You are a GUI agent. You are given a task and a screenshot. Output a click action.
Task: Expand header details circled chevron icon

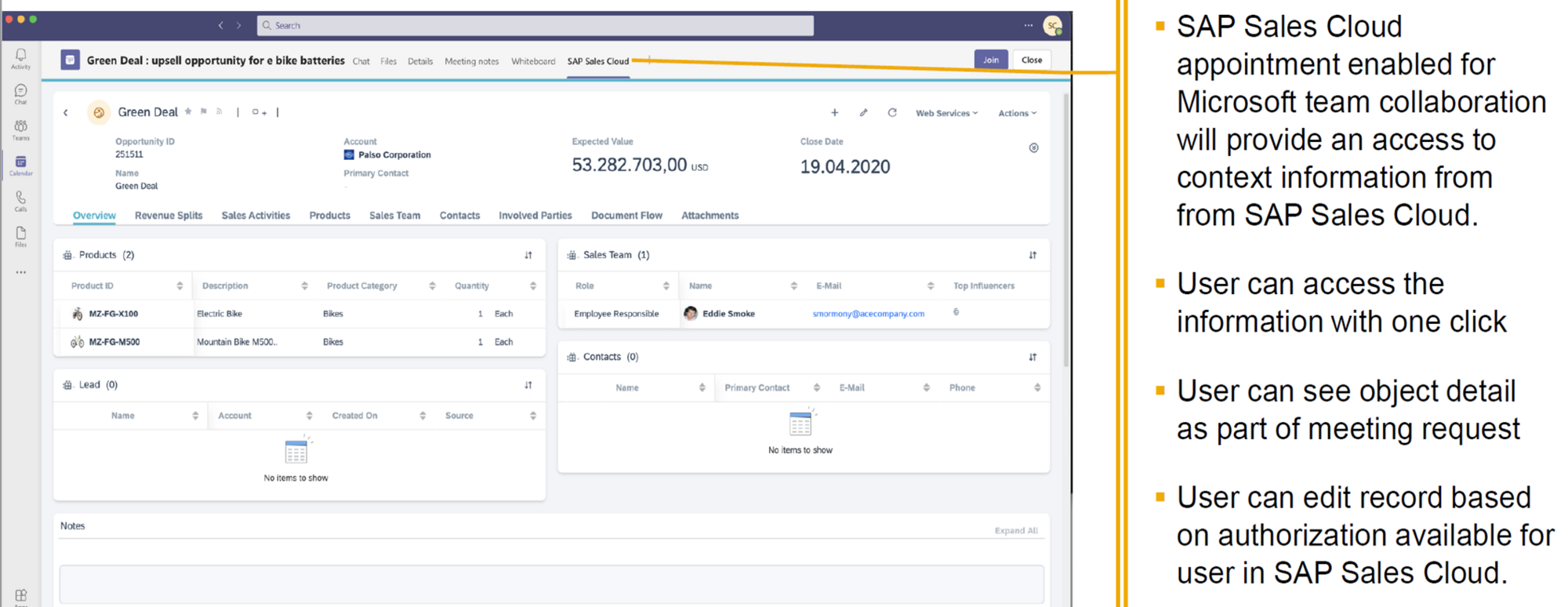coord(1034,148)
